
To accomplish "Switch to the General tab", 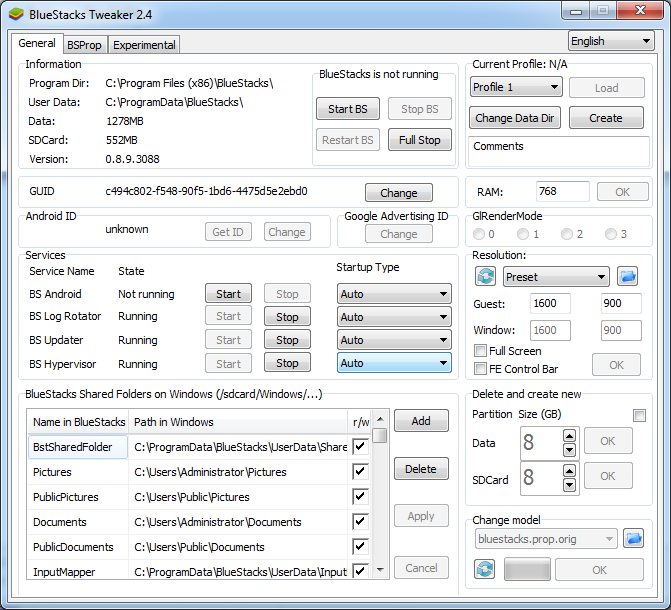I will [37, 43].
